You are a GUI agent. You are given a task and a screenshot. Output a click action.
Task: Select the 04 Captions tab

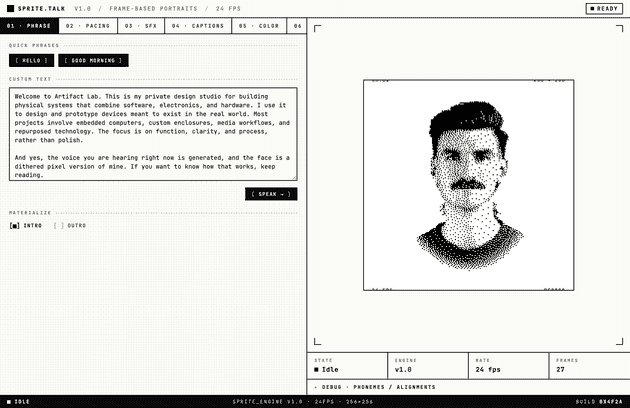pos(198,26)
